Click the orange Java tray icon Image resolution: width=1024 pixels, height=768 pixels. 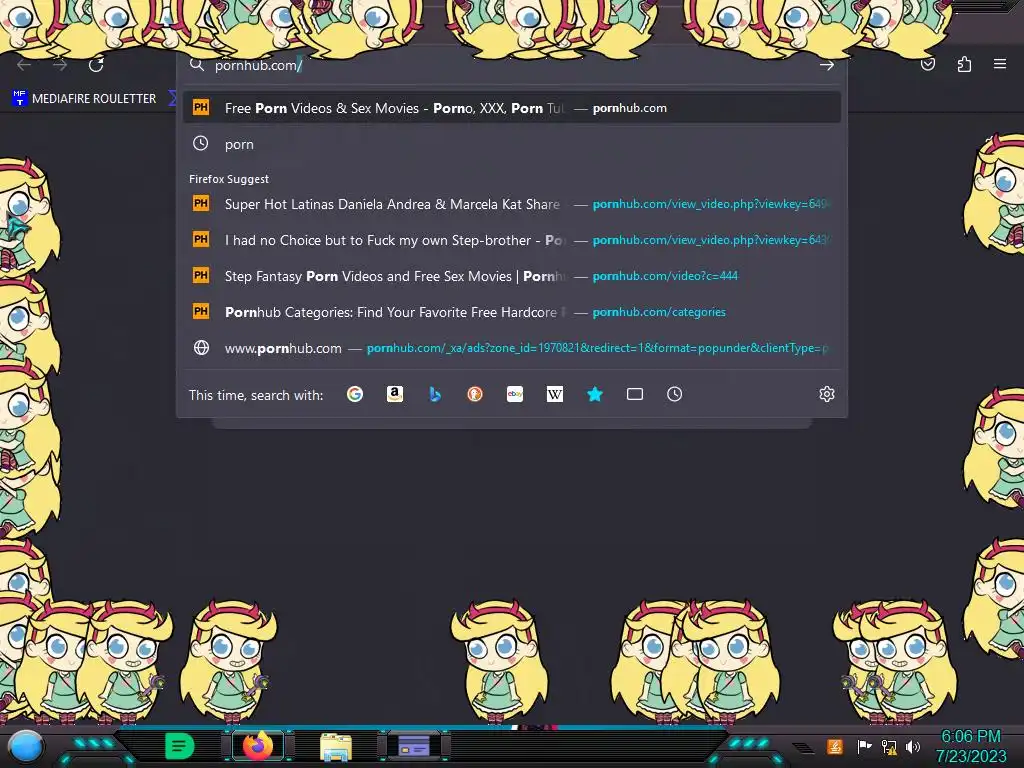tap(835, 746)
